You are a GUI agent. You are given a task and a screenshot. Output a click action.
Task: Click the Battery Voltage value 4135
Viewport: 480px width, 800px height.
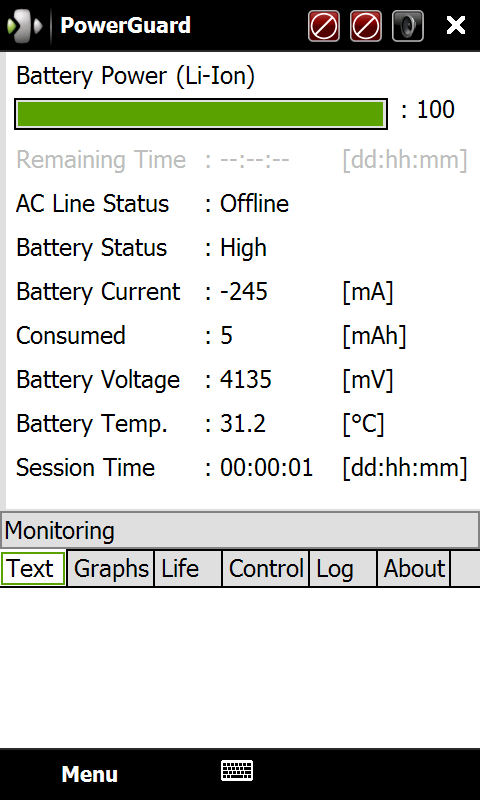[246, 380]
